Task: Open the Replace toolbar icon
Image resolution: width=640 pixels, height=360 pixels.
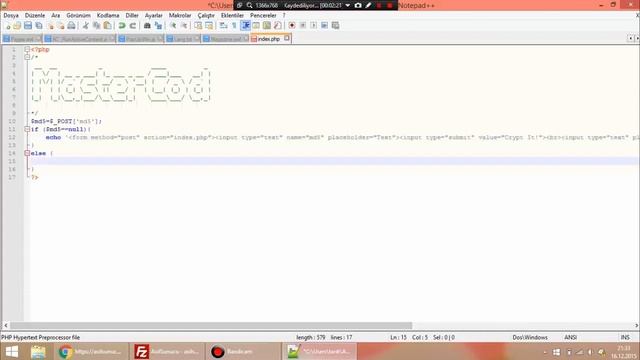Action: (x=158, y=26)
